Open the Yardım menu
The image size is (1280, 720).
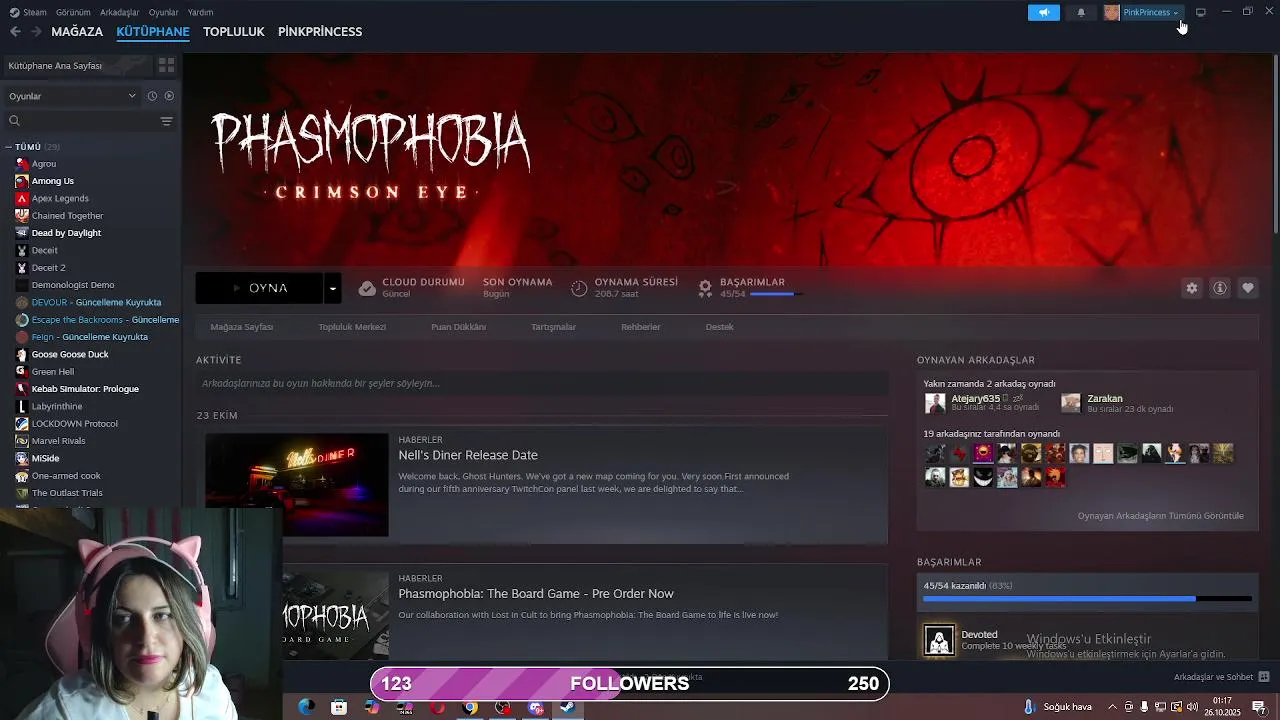pos(200,12)
